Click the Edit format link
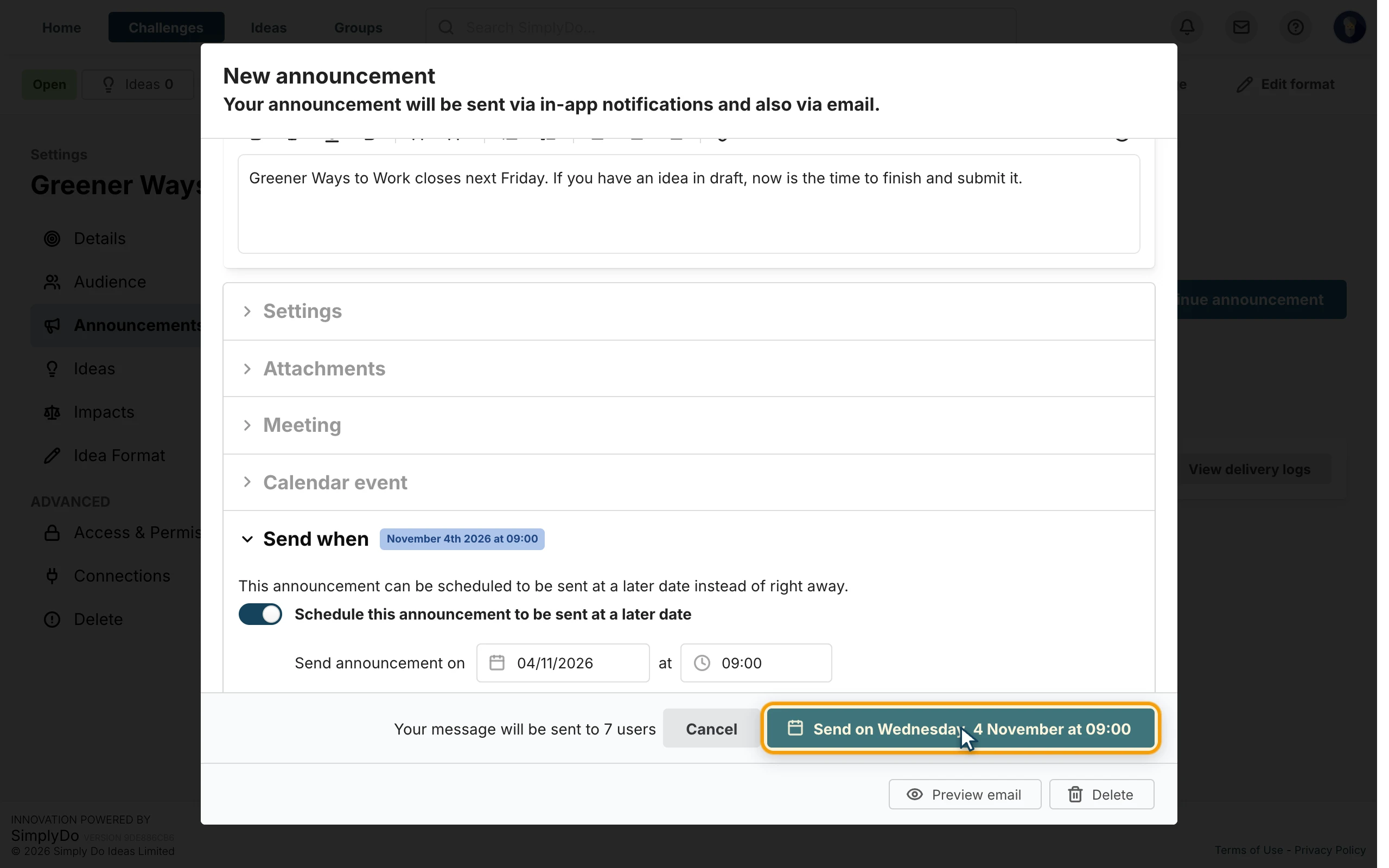Image resolution: width=1389 pixels, height=868 pixels. click(x=1286, y=85)
